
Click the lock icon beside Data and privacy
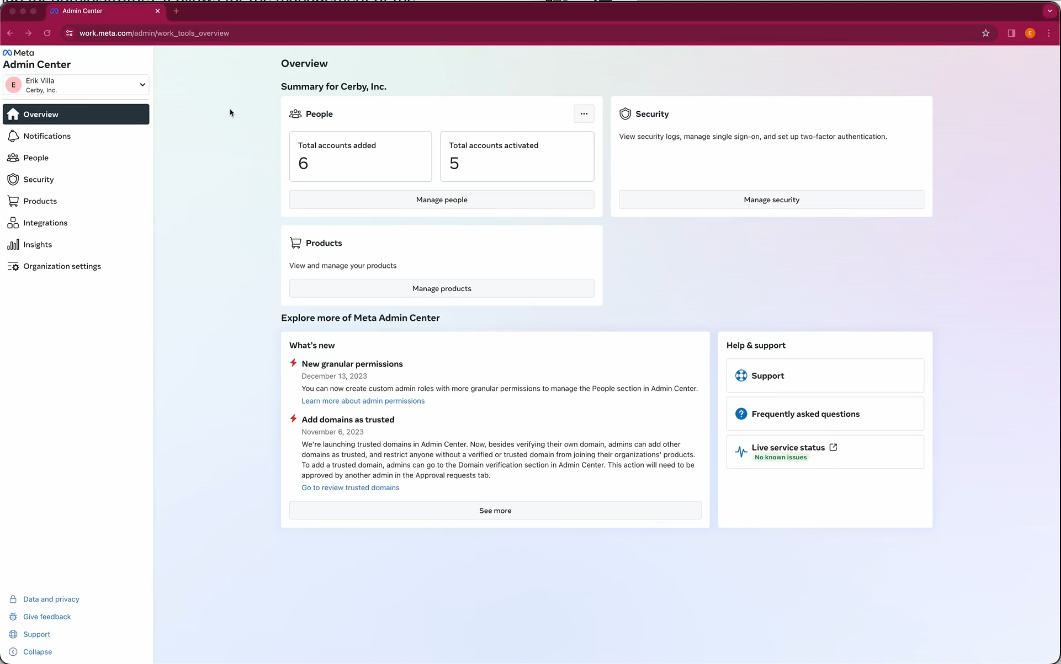[13, 599]
